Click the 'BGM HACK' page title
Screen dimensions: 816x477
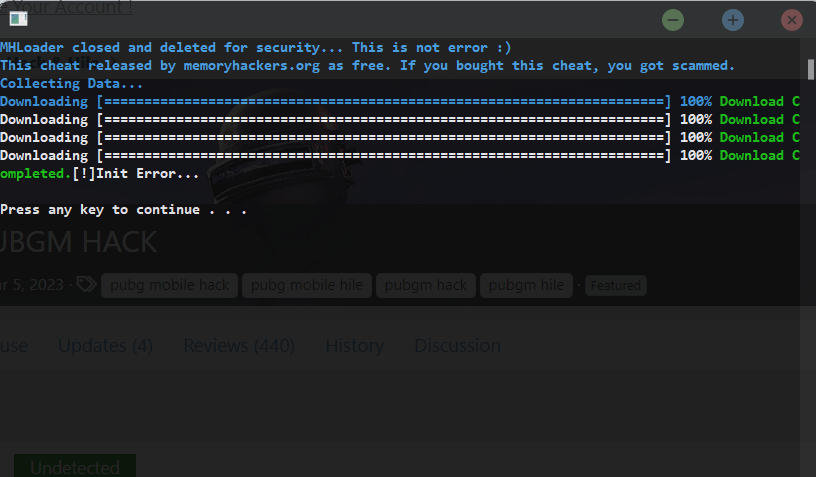78,242
